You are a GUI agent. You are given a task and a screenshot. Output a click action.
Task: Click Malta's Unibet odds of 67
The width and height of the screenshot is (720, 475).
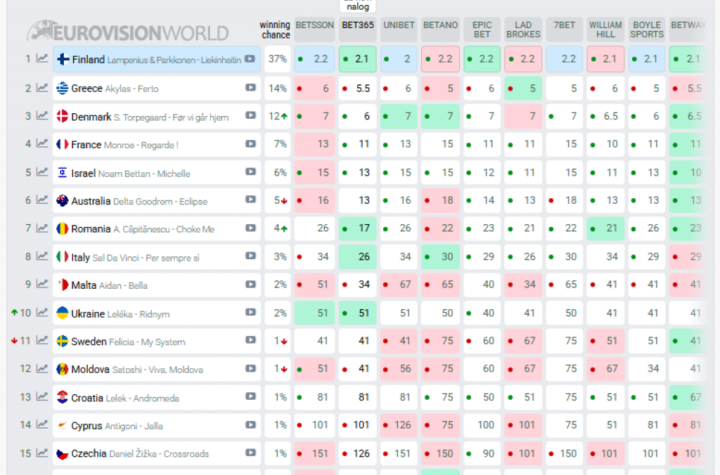(399, 284)
